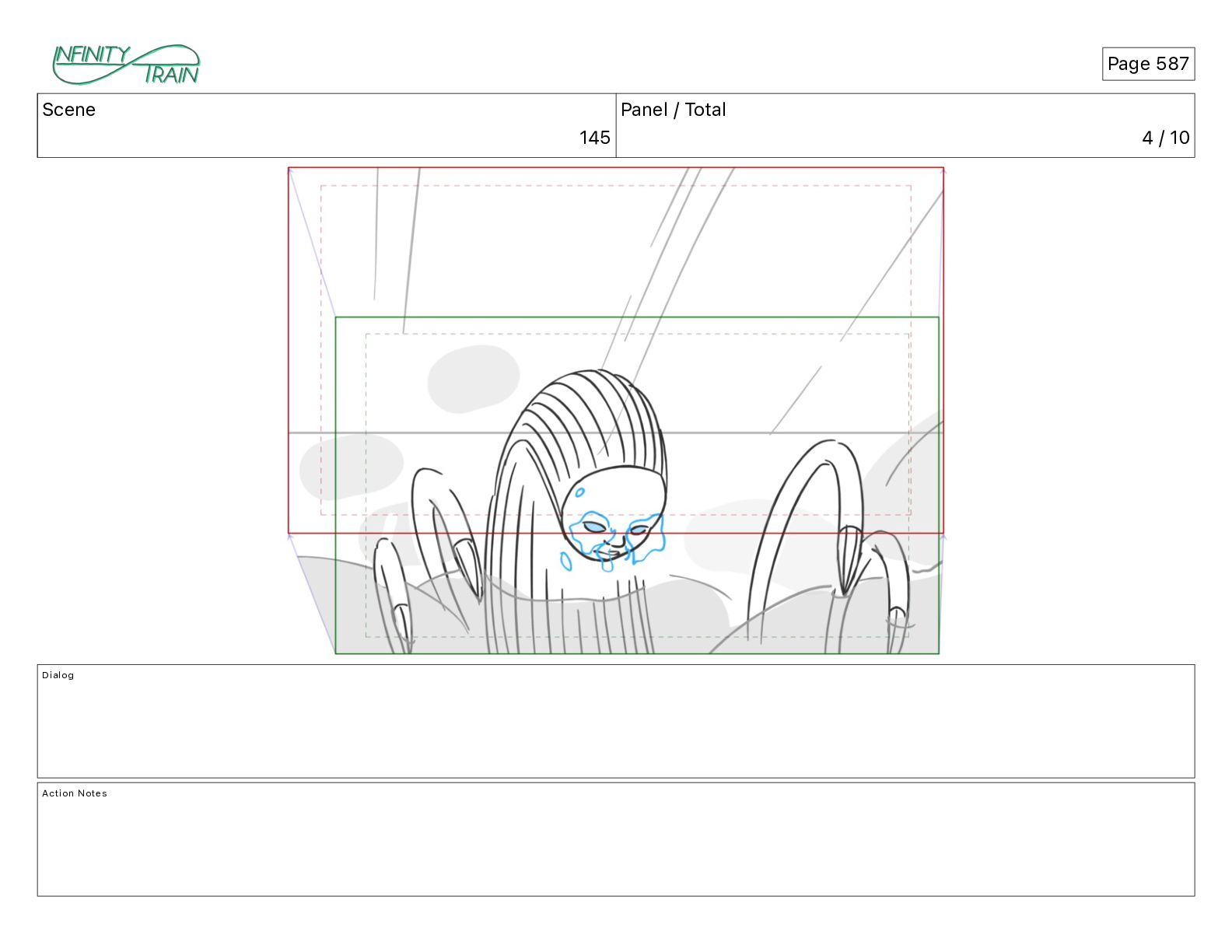1232x952 pixels.
Task: Click the Infinity Train logo
Action: click(126, 65)
